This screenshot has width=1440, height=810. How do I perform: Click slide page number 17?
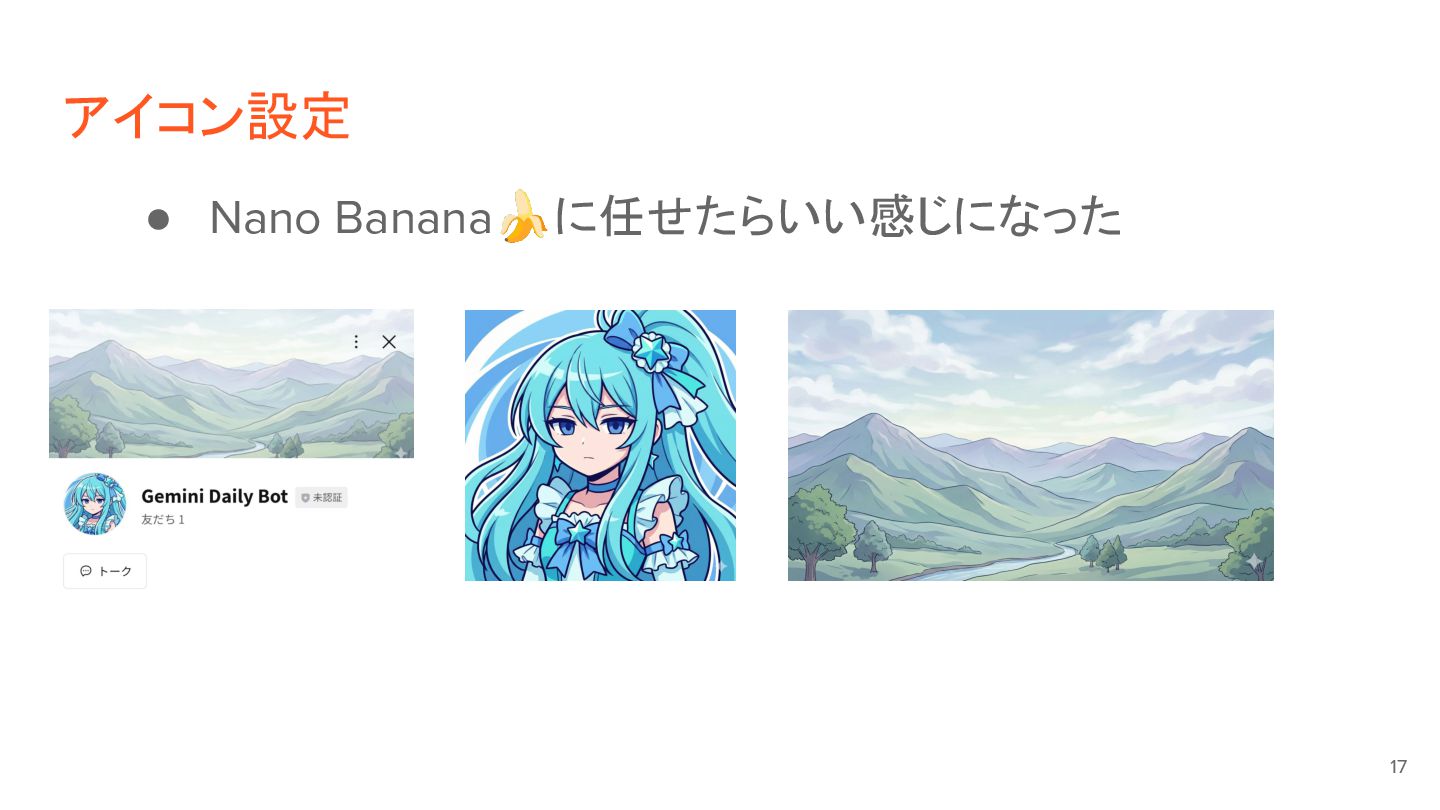[1398, 767]
